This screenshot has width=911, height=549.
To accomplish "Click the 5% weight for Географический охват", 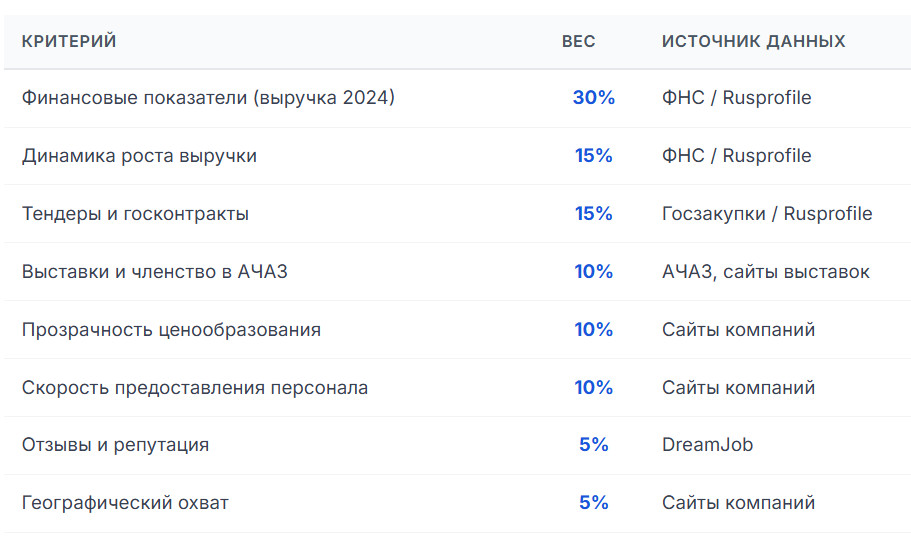I will 593,503.
